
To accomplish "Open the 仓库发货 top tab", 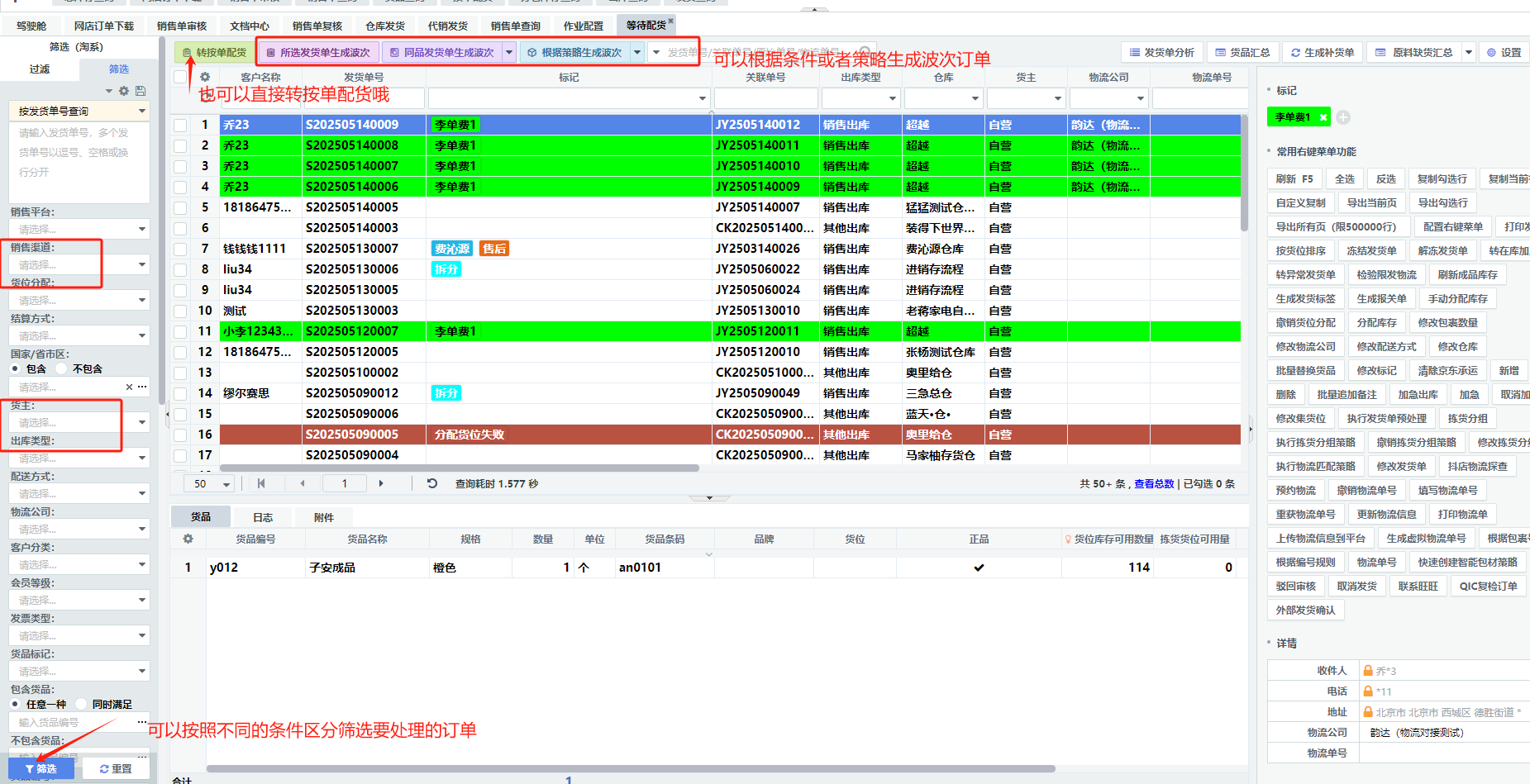I will tap(385, 26).
